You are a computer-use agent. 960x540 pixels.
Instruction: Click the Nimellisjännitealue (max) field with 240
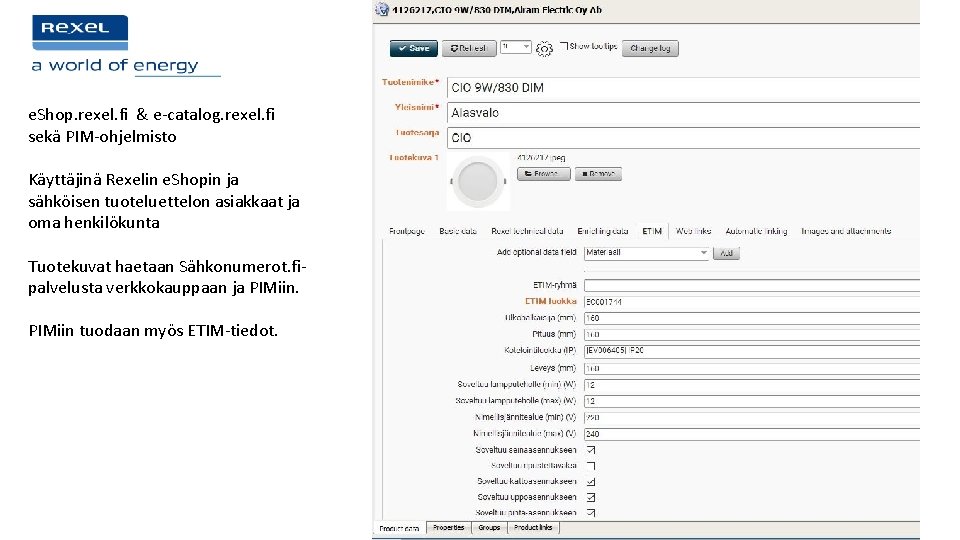[x=752, y=433]
